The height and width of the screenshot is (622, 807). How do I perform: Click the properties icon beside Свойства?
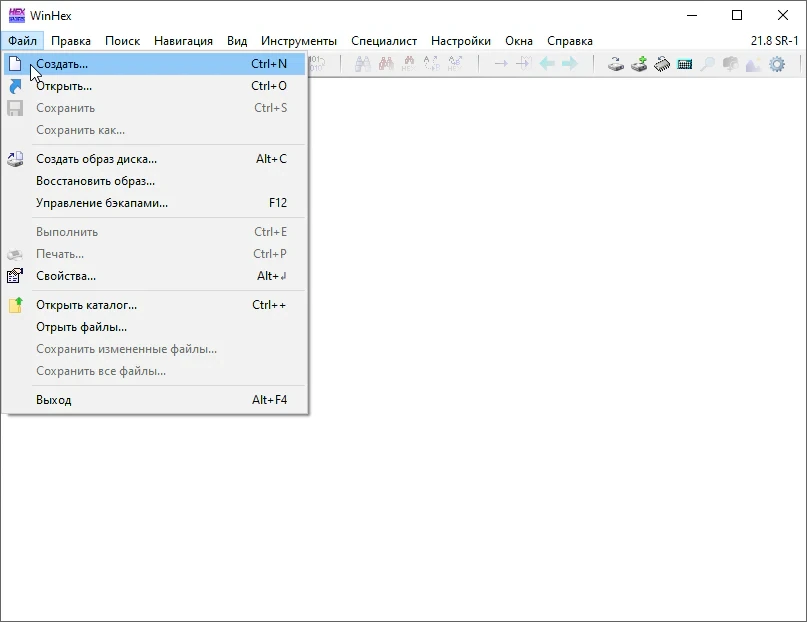pyautogui.click(x=15, y=276)
